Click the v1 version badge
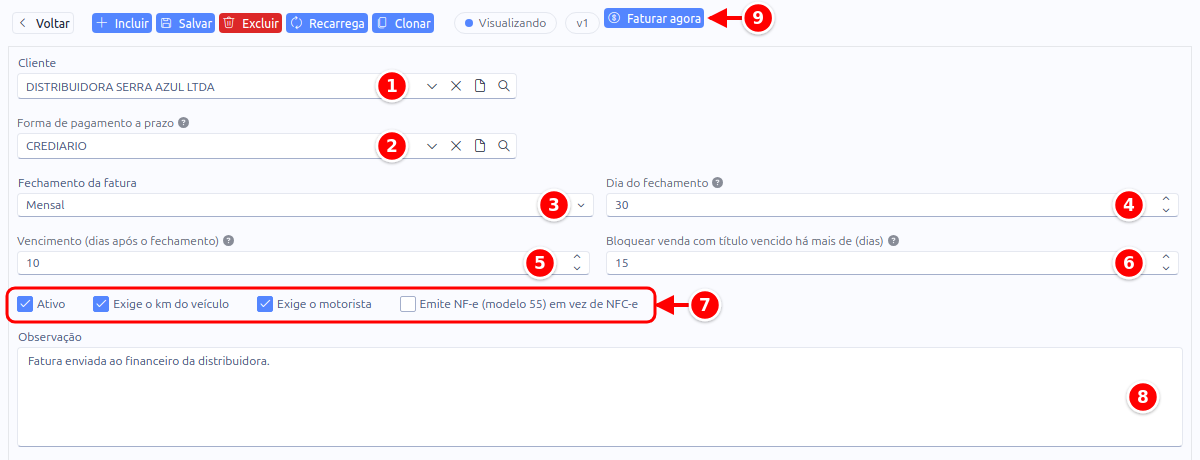Image resolution: width=1200 pixels, height=460 pixels. tap(582, 22)
